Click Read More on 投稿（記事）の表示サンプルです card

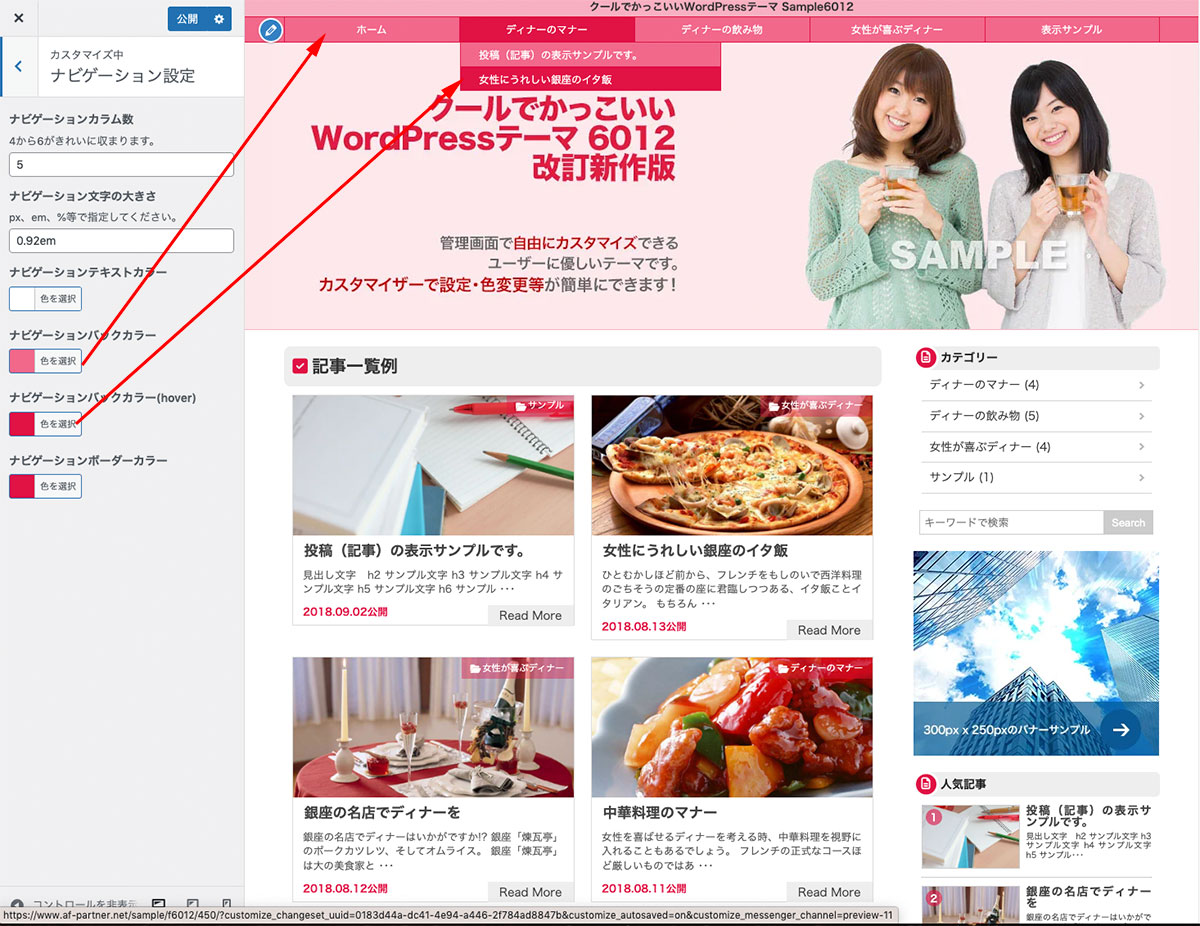[530, 615]
